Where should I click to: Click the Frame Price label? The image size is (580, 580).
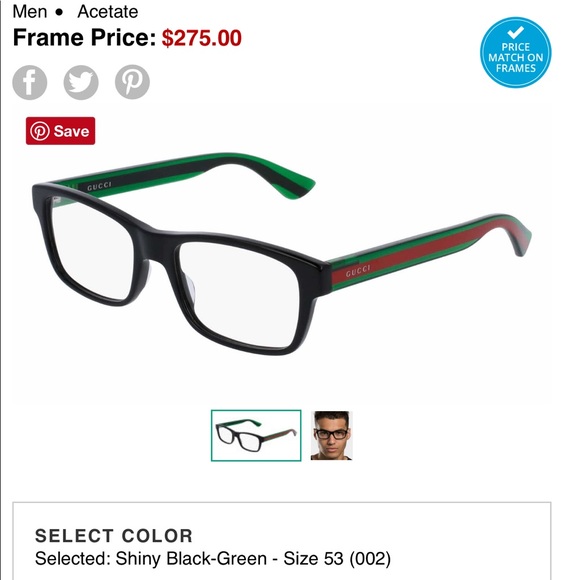pyautogui.click(x=84, y=38)
